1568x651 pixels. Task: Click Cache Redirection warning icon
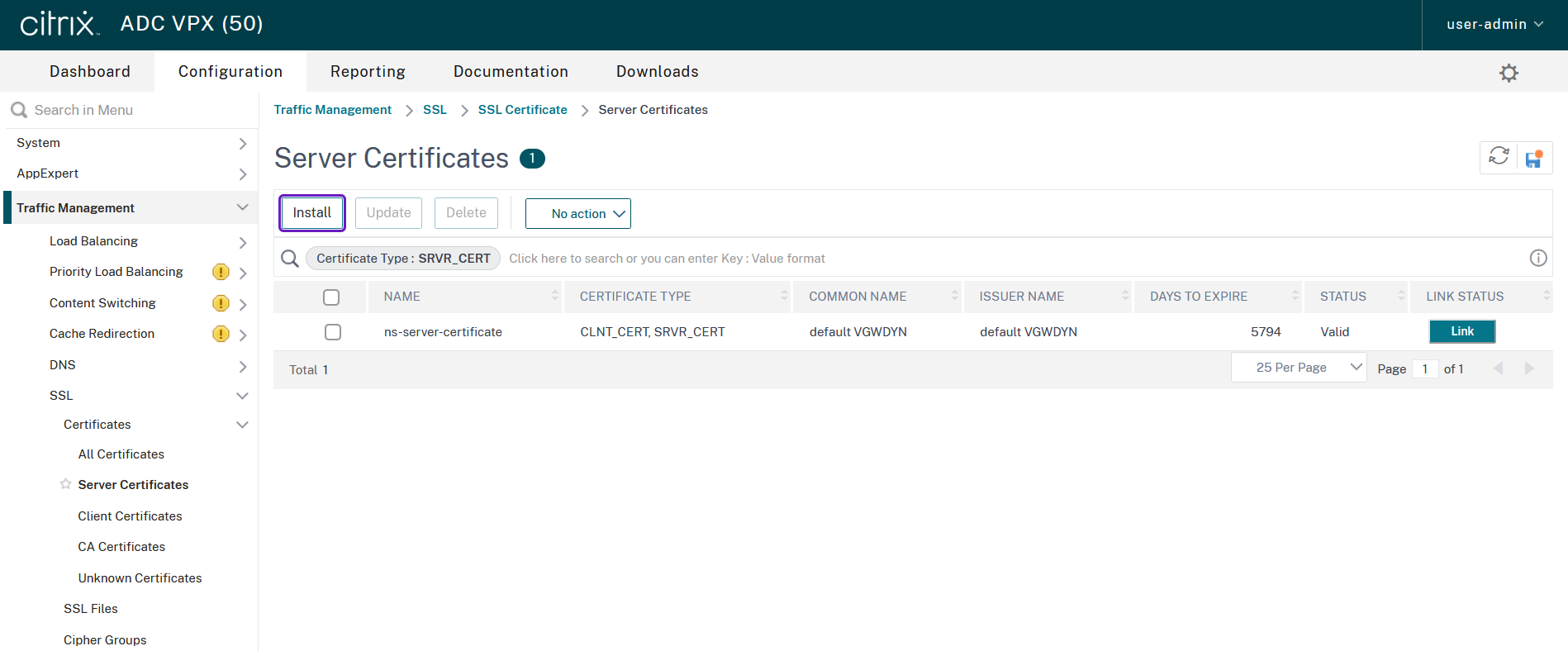point(221,334)
